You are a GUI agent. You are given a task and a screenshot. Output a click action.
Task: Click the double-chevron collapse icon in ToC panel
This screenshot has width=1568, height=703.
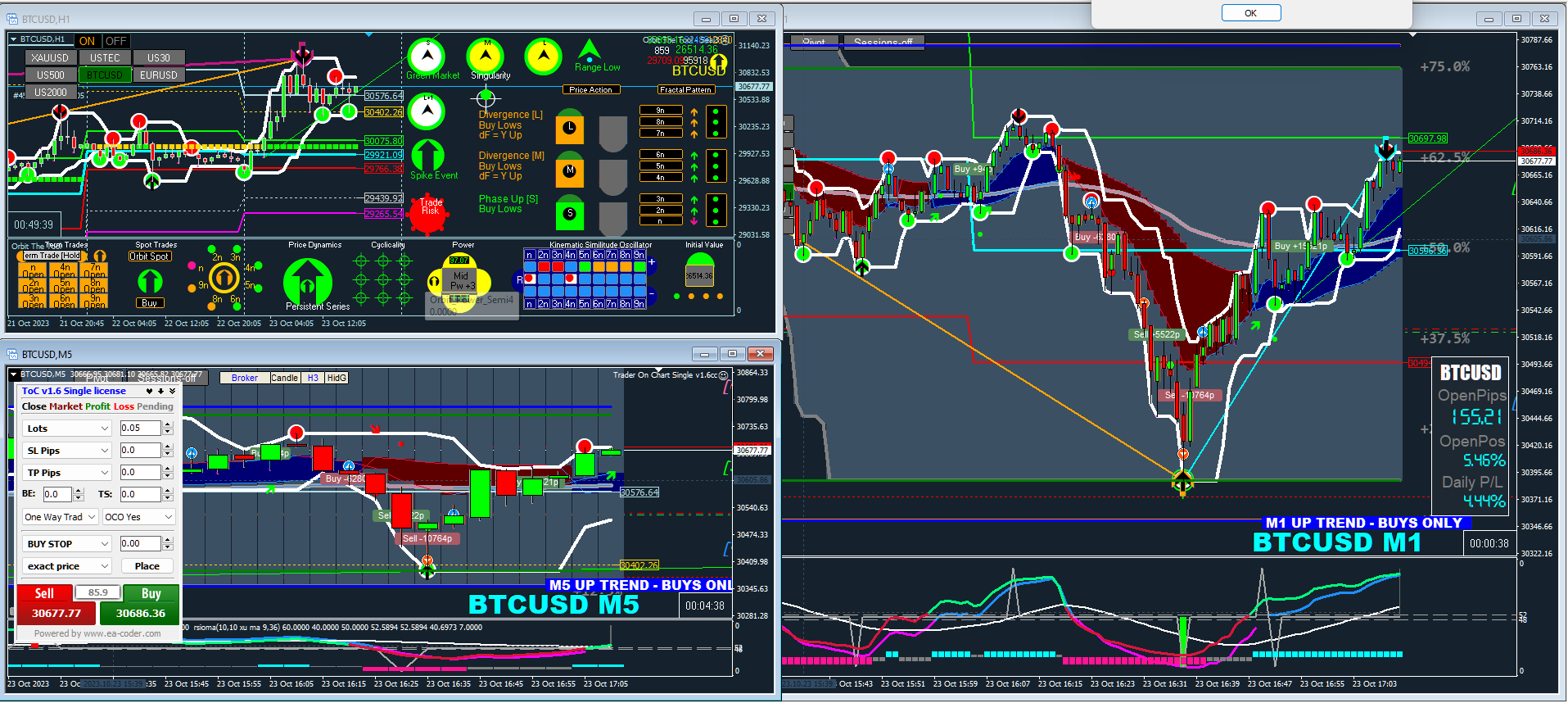(172, 391)
